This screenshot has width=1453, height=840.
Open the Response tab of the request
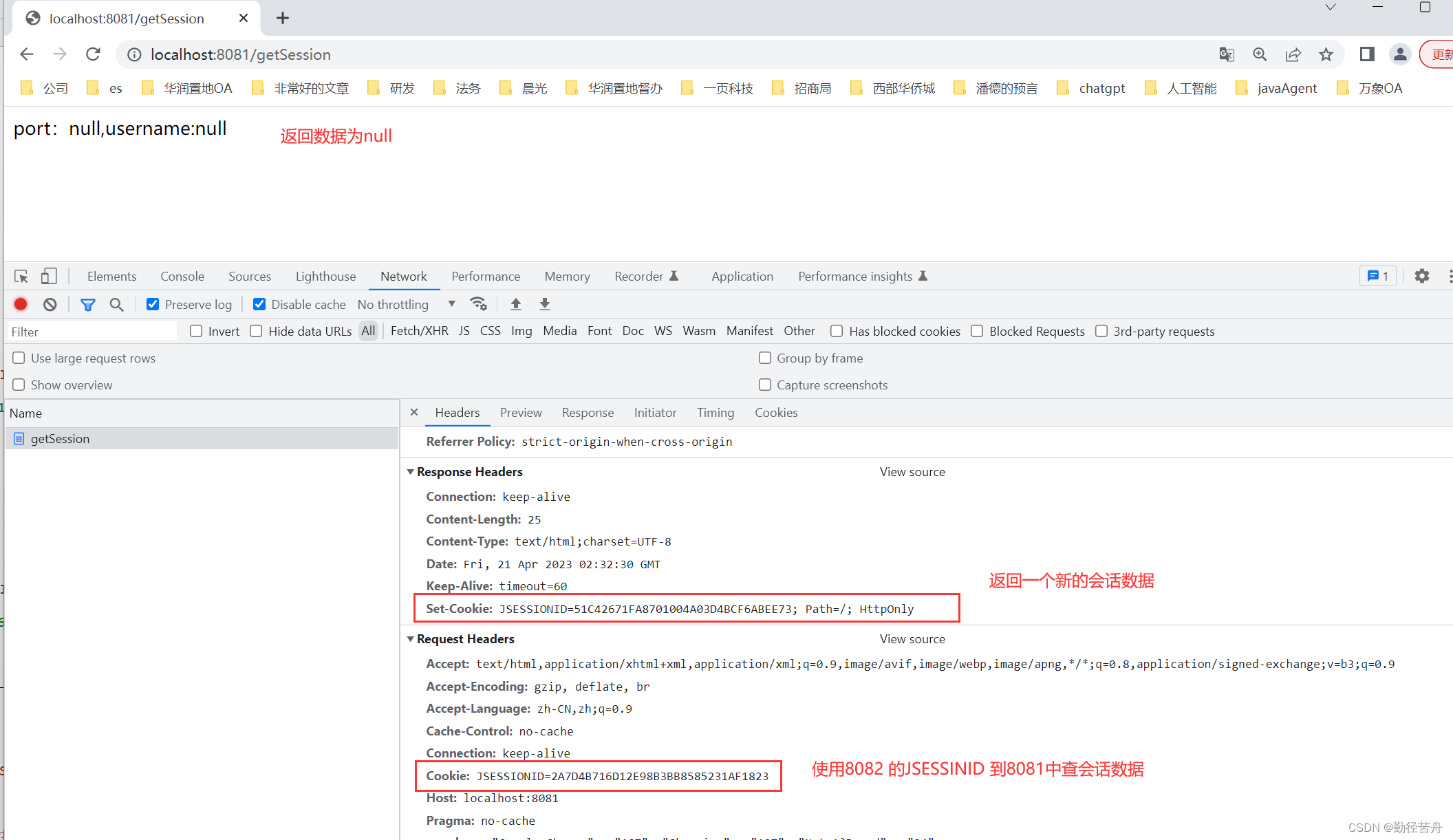click(588, 412)
